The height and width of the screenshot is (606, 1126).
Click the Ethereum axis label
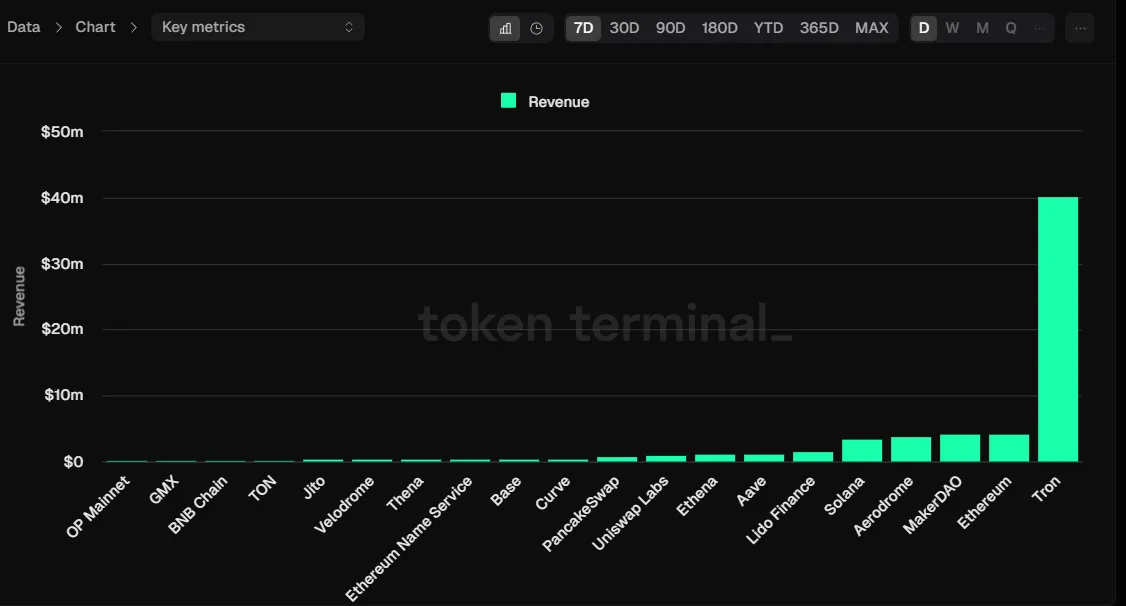coord(984,503)
